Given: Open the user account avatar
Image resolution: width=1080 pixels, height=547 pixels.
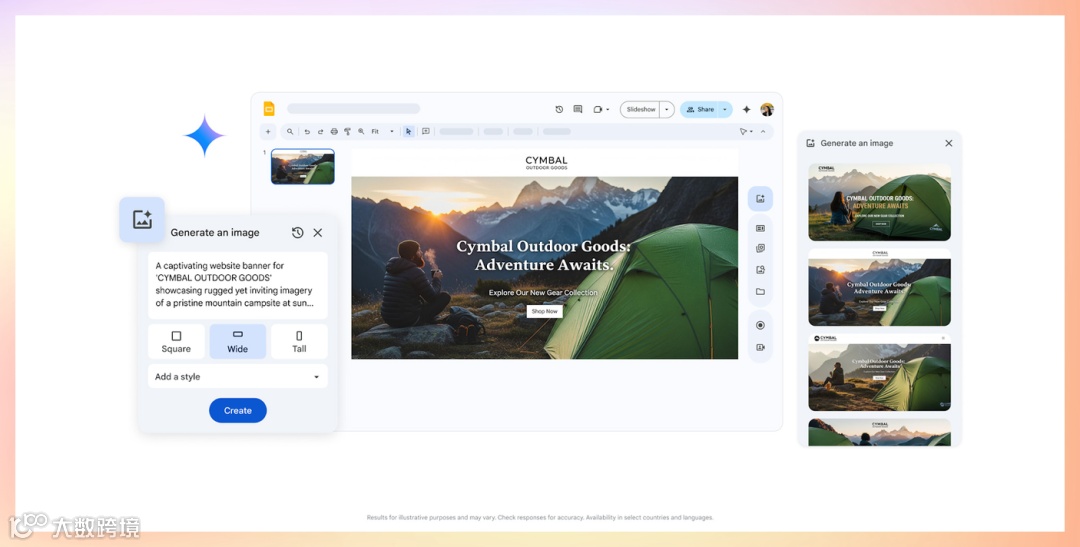Looking at the screenshot, I should pos(767,110).
